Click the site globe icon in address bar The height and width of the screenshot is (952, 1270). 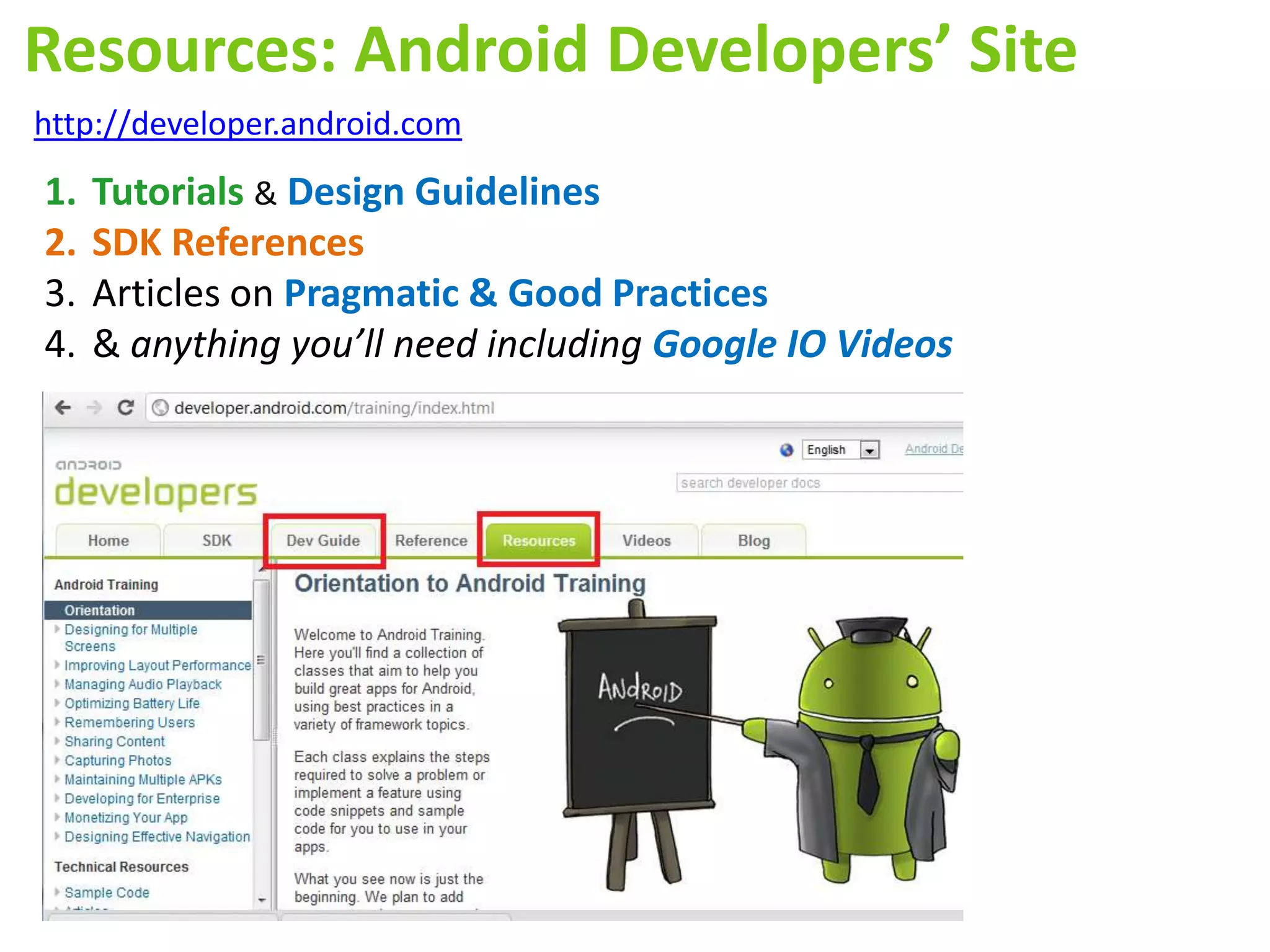[x=160, y=408]
